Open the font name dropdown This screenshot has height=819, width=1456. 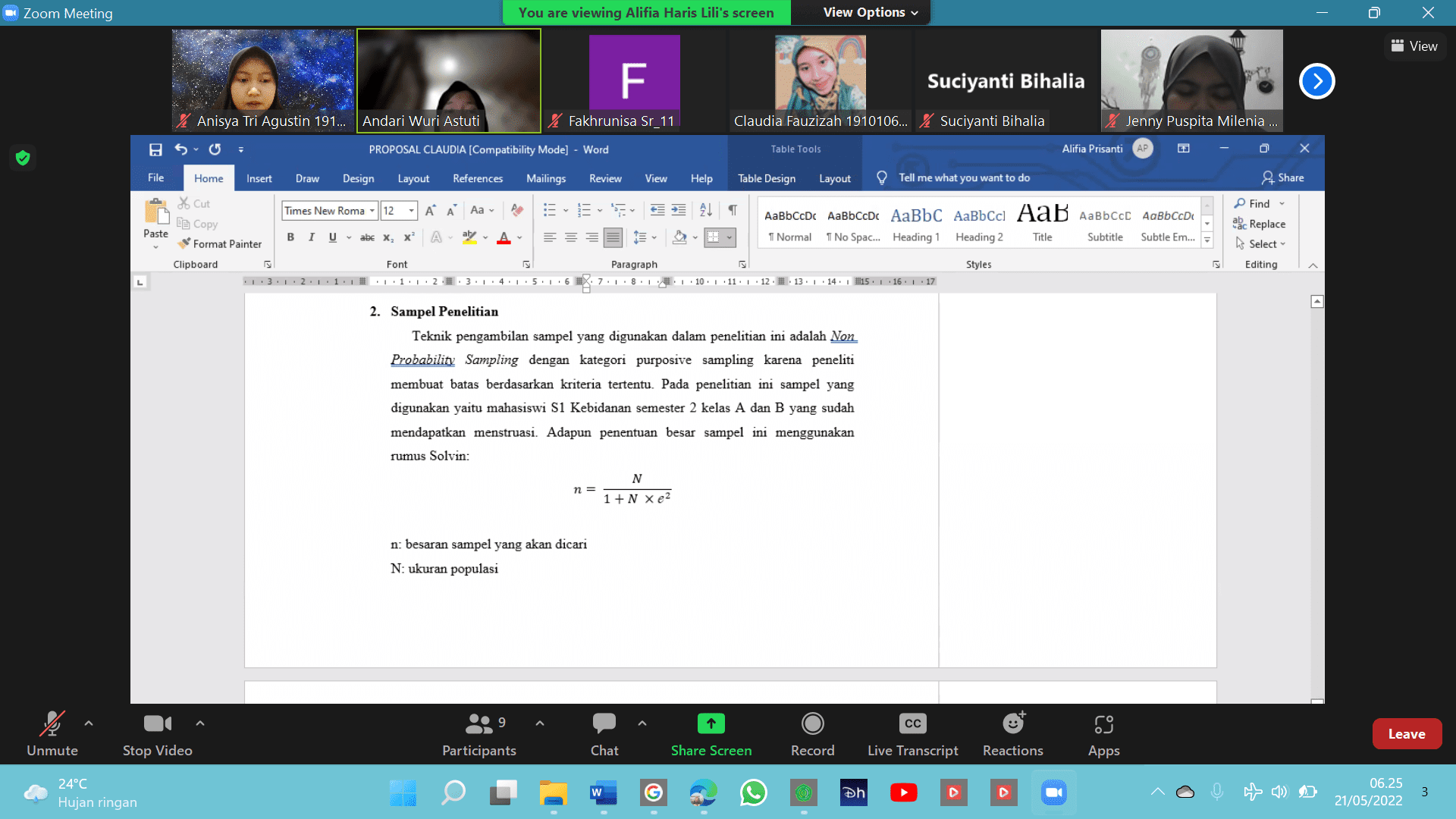pos(372,211)
